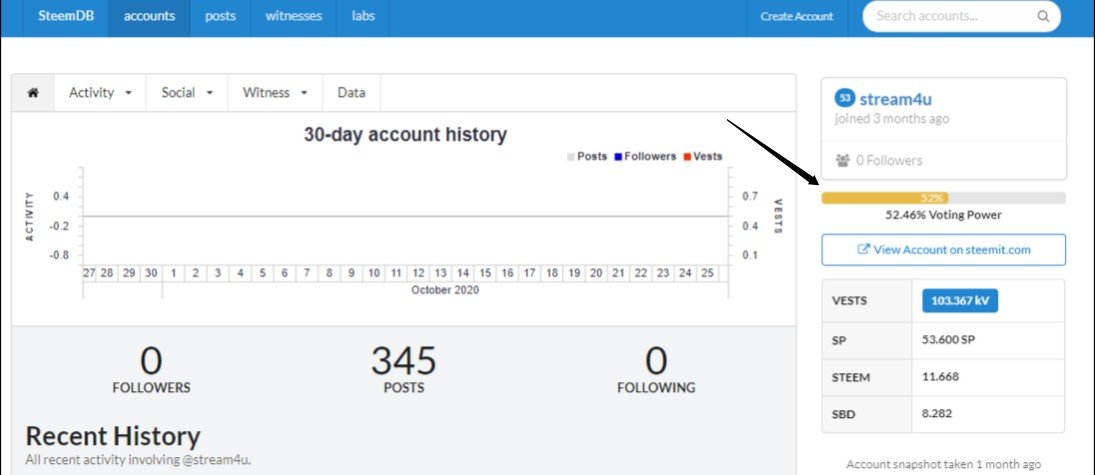This screenshot has width=1095, height=475.
Task: Expand the Activity dropdown
Action: 100,93
